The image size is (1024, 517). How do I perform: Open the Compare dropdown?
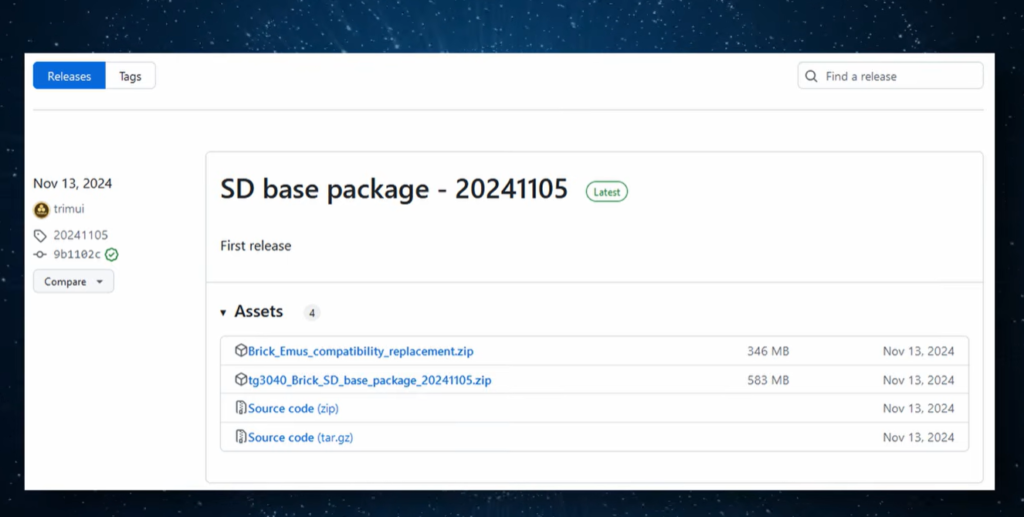[x=73, y=282]
